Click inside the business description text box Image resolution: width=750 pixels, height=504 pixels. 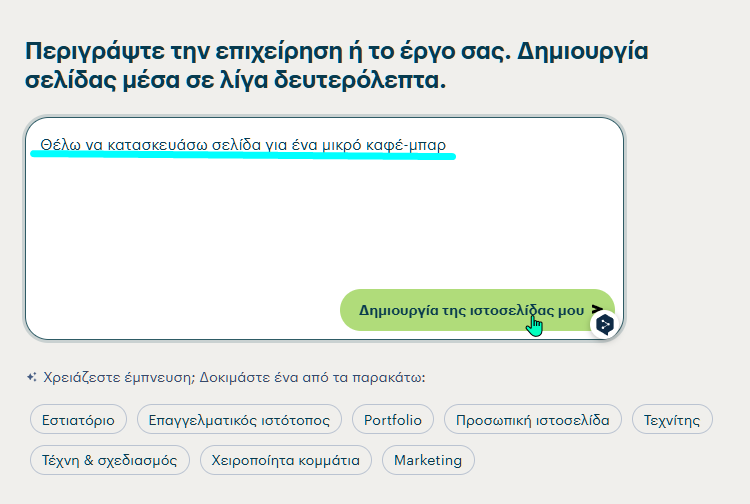324,229
